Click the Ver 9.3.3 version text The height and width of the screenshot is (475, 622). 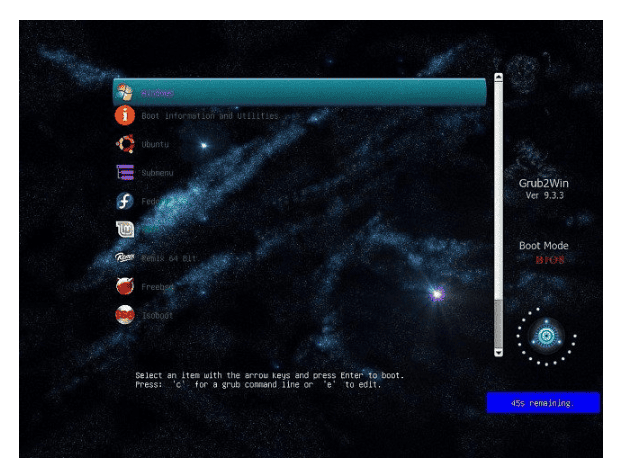click(x=544, y=195)
